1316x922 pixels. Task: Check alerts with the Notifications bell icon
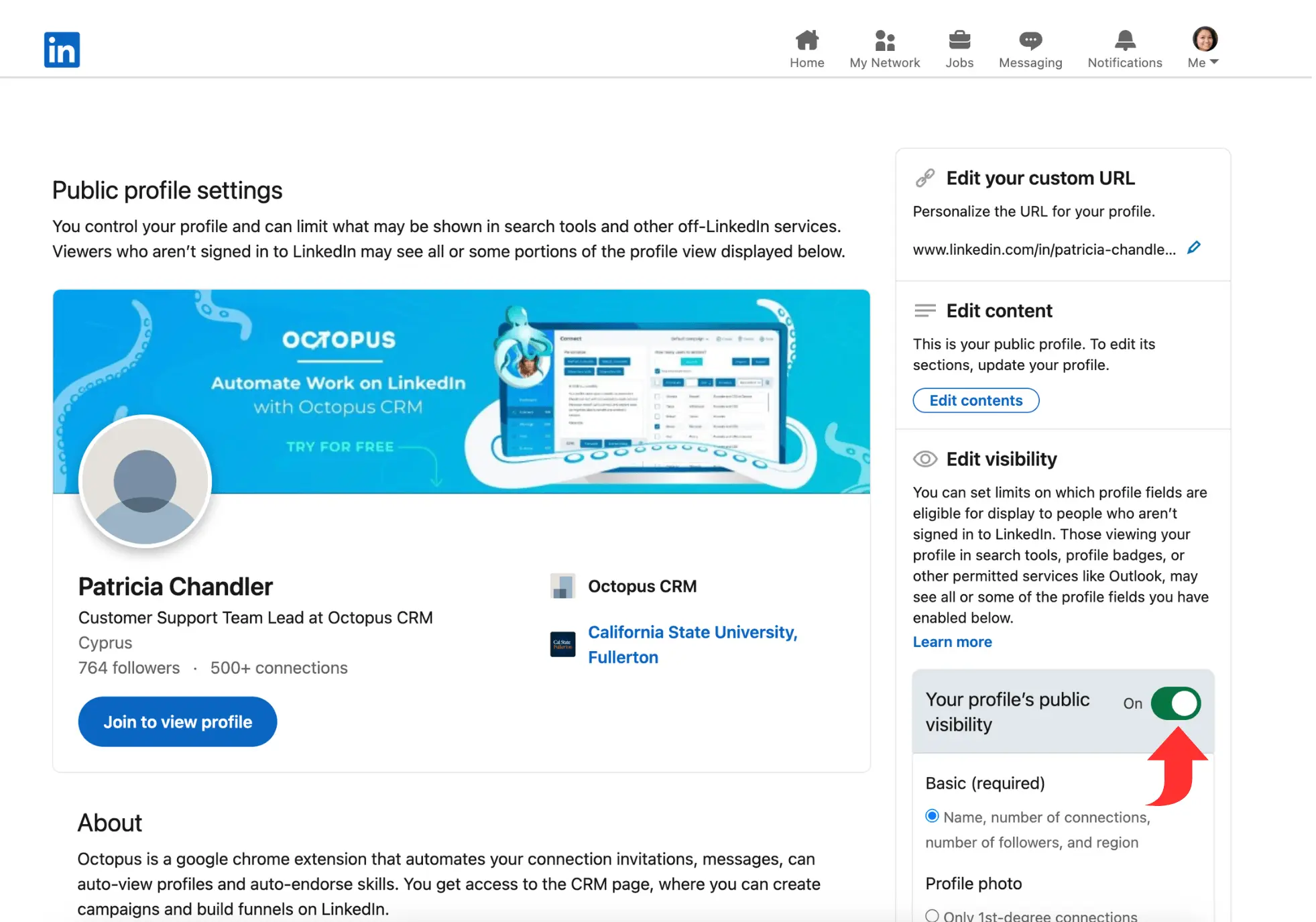click(1125, 40)
